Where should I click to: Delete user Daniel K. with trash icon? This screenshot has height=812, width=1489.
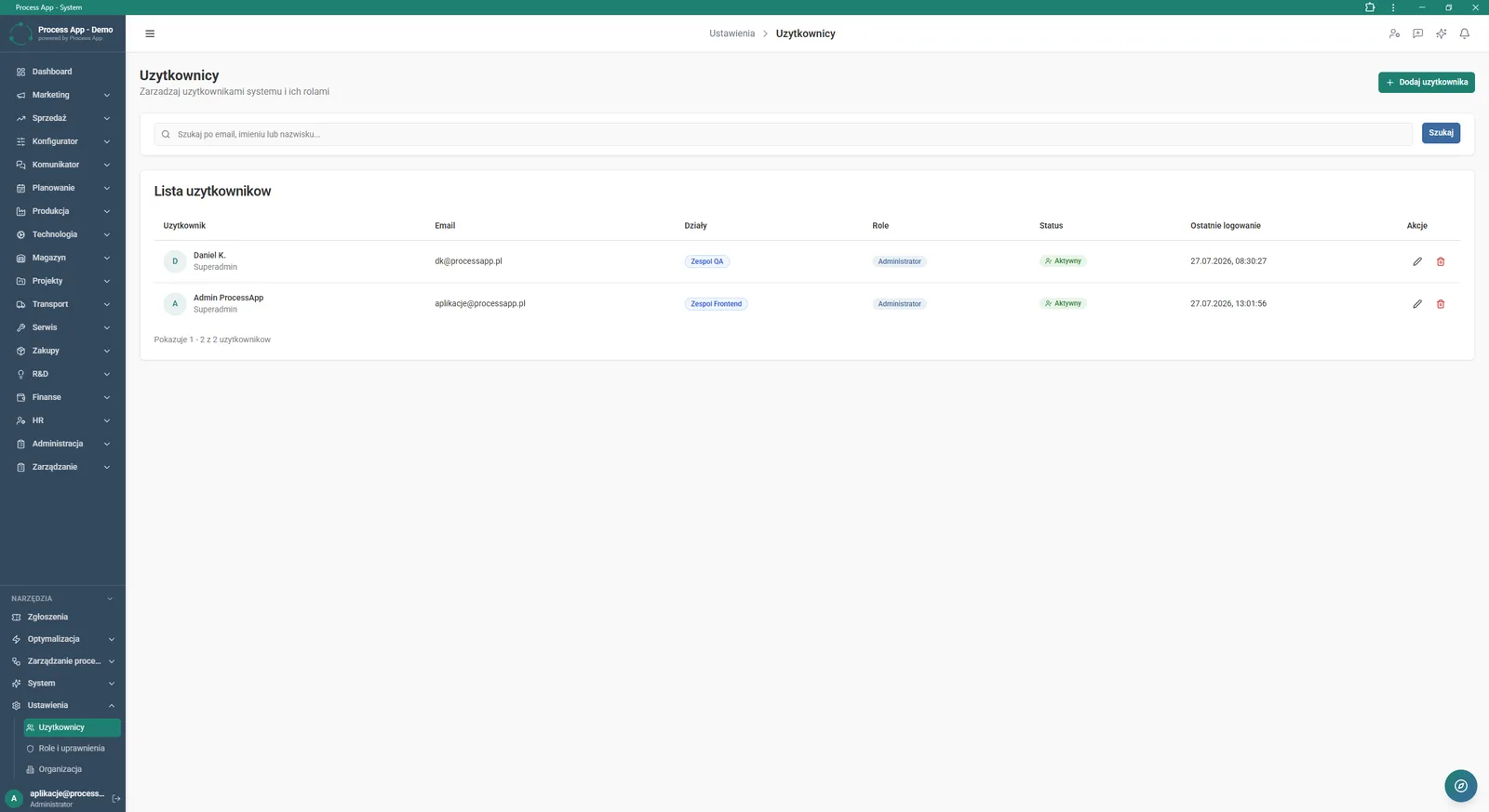click(1441, 261)
